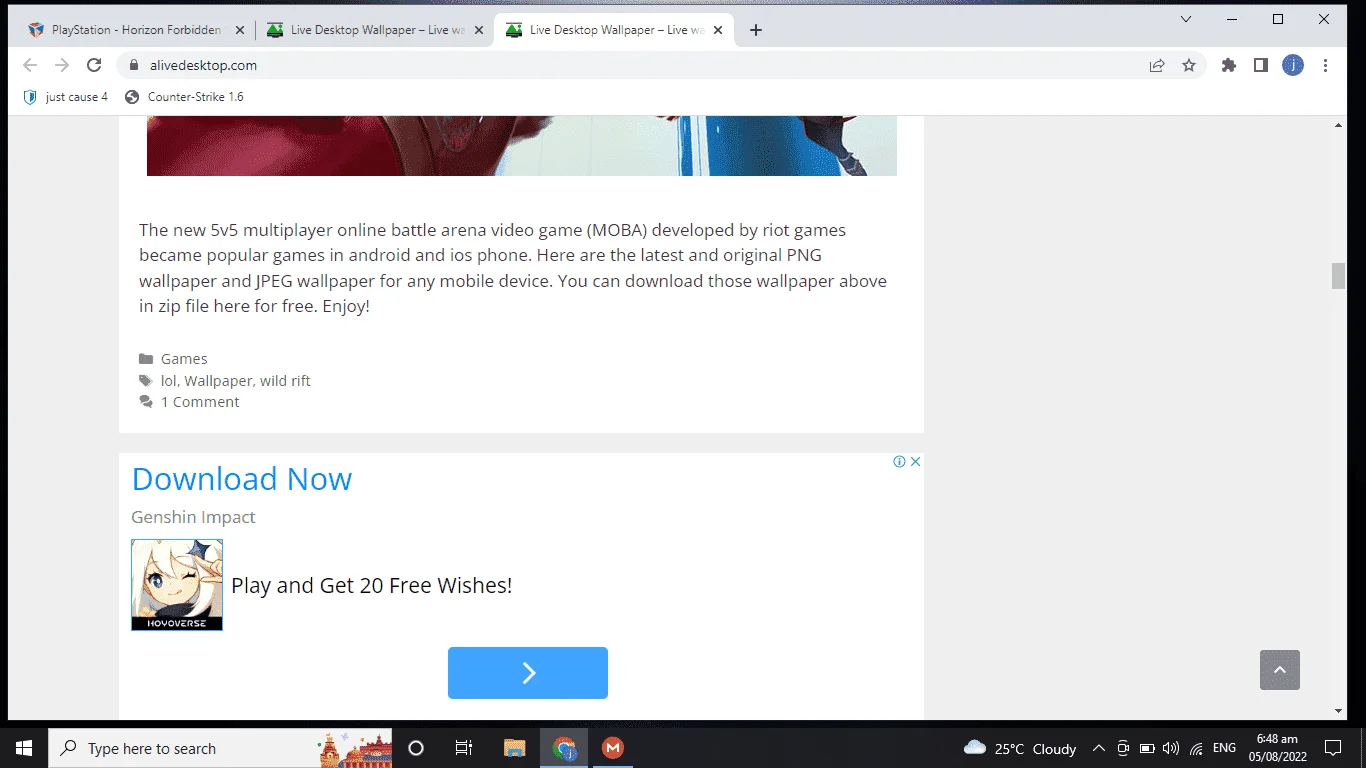
Task: Open a new tab with plus button
Action: click(x=756, y=30)
